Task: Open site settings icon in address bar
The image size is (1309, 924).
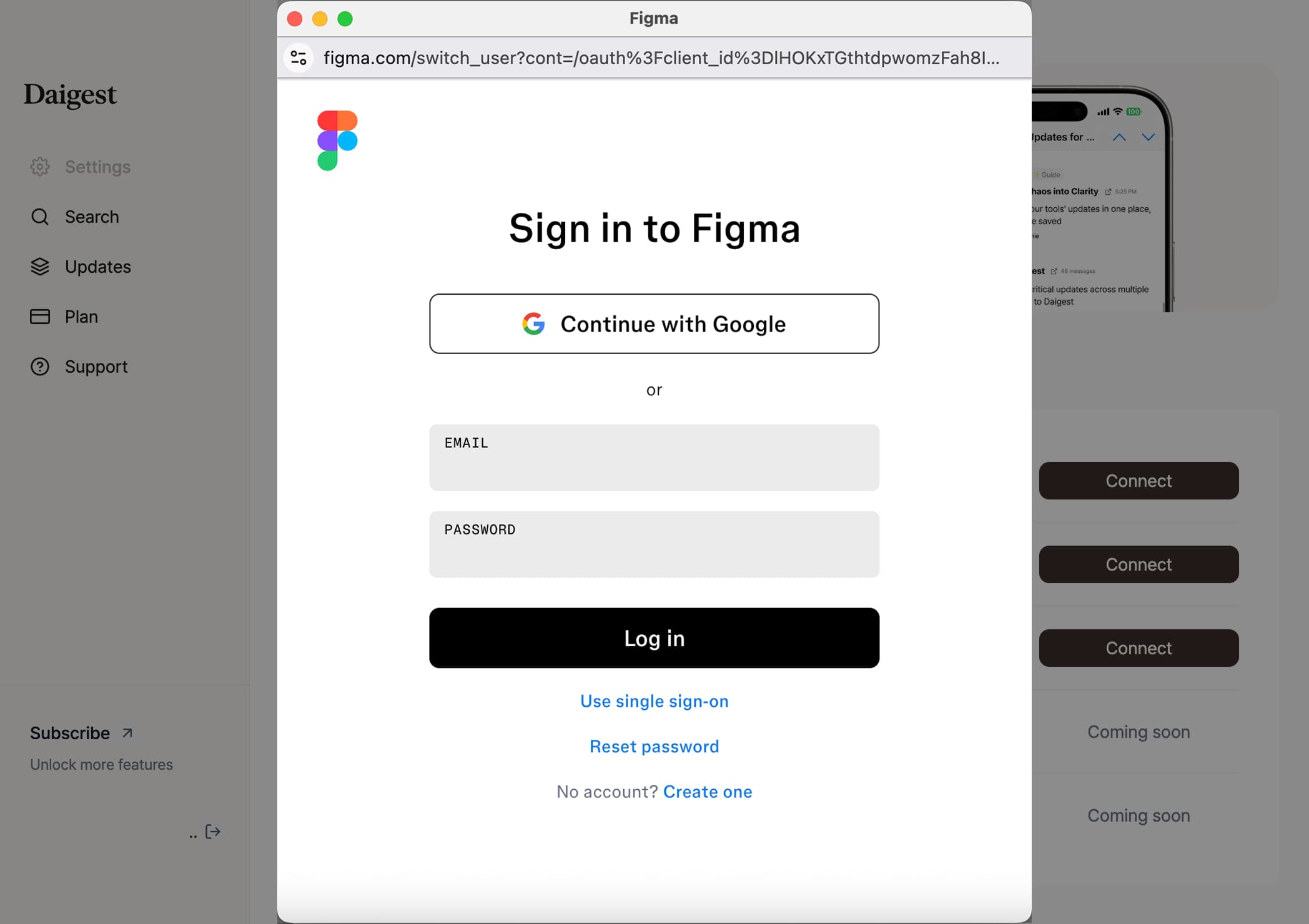Action: click(299, 58)
